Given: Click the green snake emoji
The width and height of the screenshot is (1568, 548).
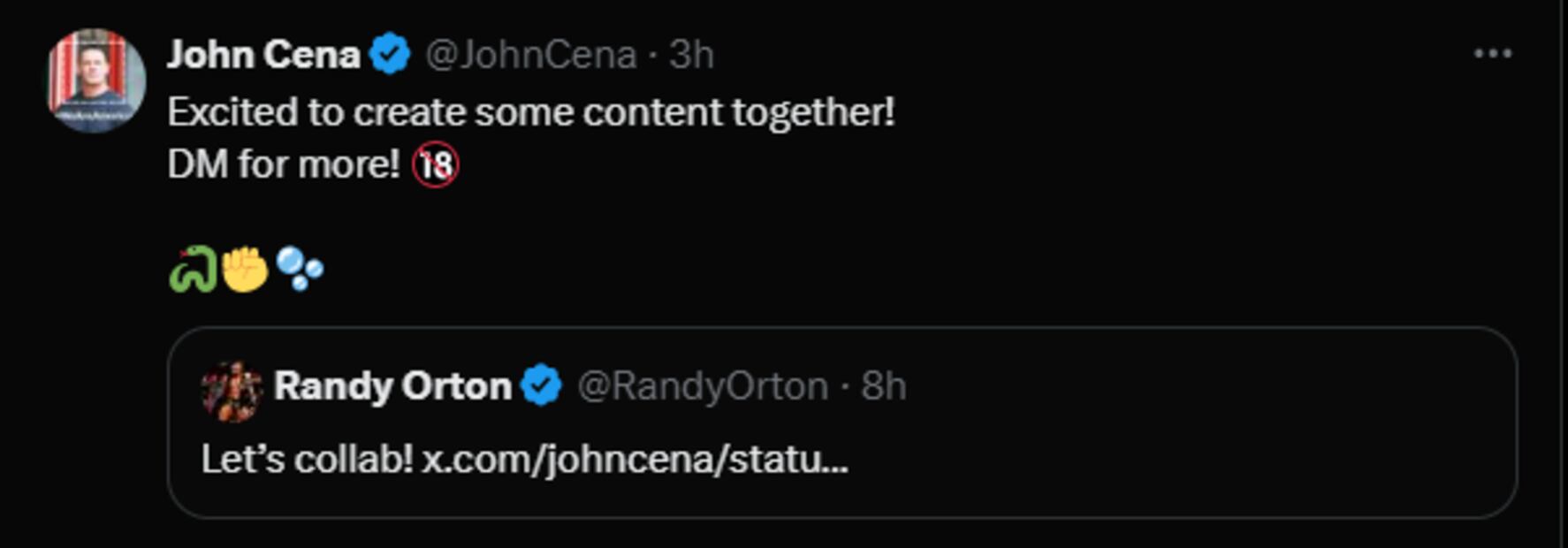Looking at the screenshot, I should point(192,269).
